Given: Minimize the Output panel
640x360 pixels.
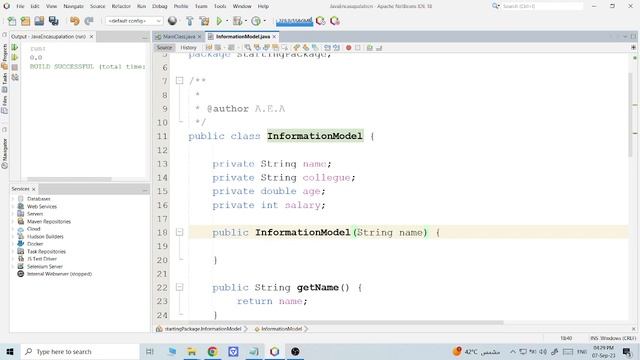Looking at the screenshot, I should pos(144,37).
